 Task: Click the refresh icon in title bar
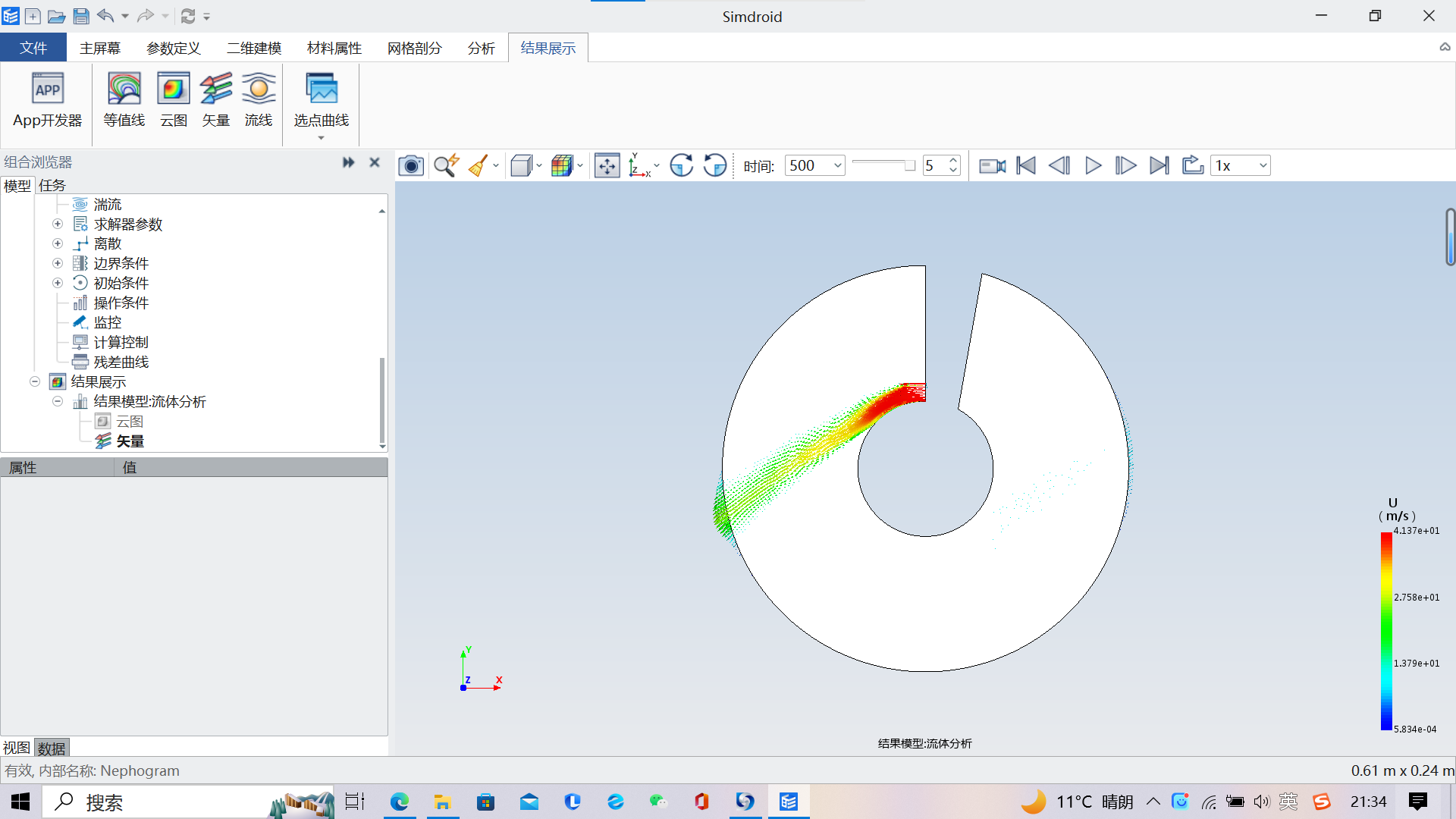coord(188,16)
